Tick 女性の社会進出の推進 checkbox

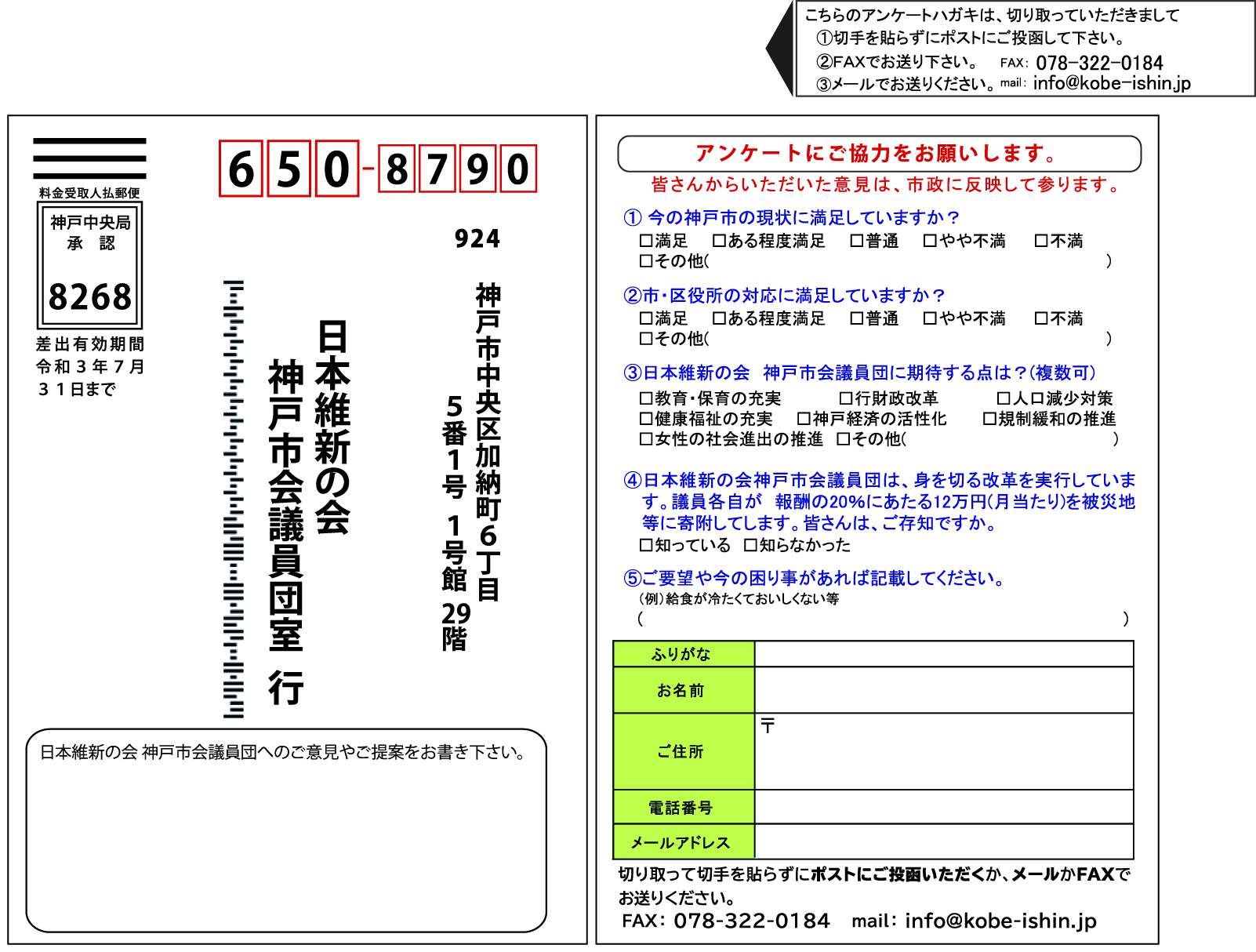pyautogui.click(x=646, y=439)
